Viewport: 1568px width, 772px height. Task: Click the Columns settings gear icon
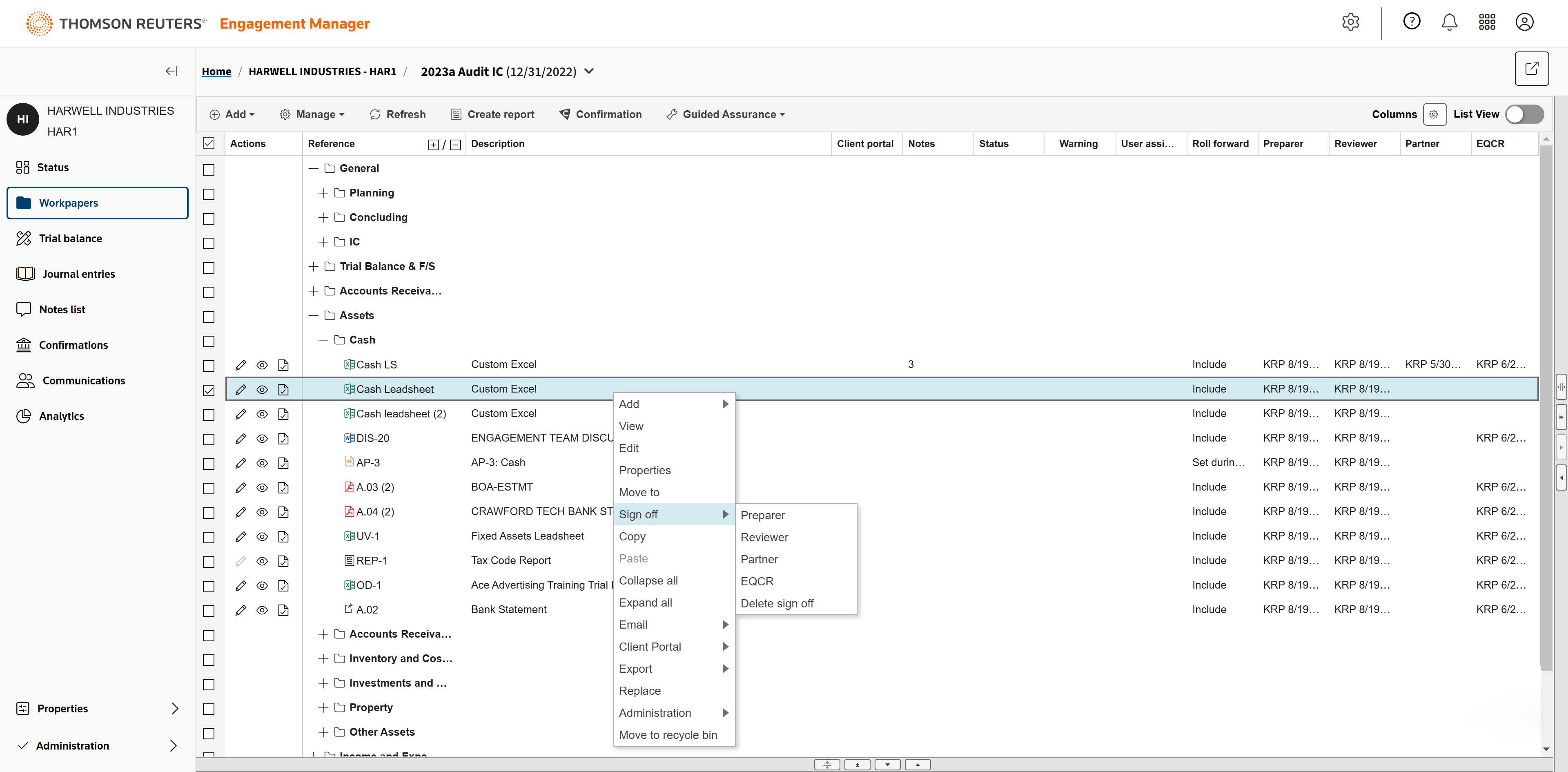1434,114
